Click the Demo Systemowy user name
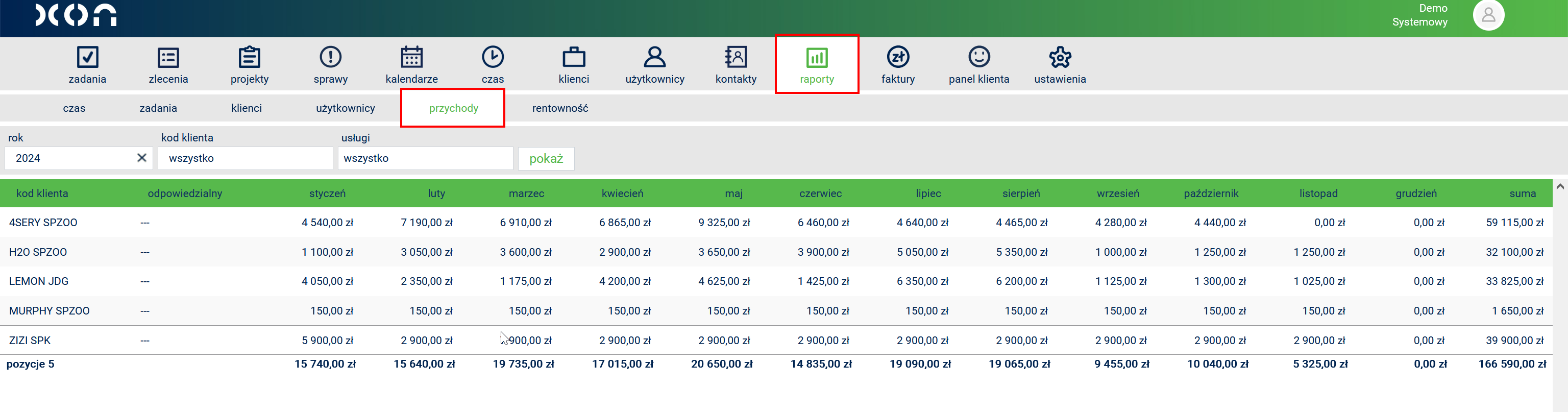This screenshot has width=1568, height=412. click(x=1419, y=15)
